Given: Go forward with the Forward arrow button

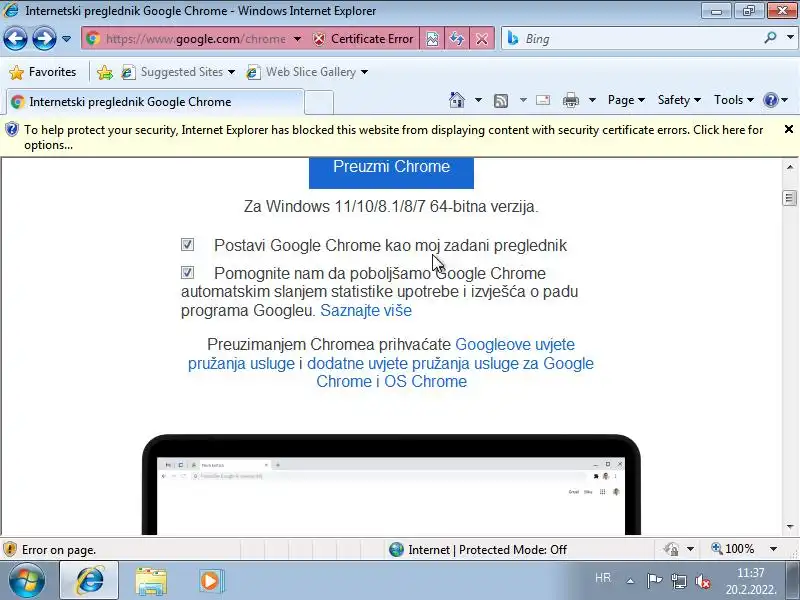Looking at the screenshot, I should (x=44, y=39).
